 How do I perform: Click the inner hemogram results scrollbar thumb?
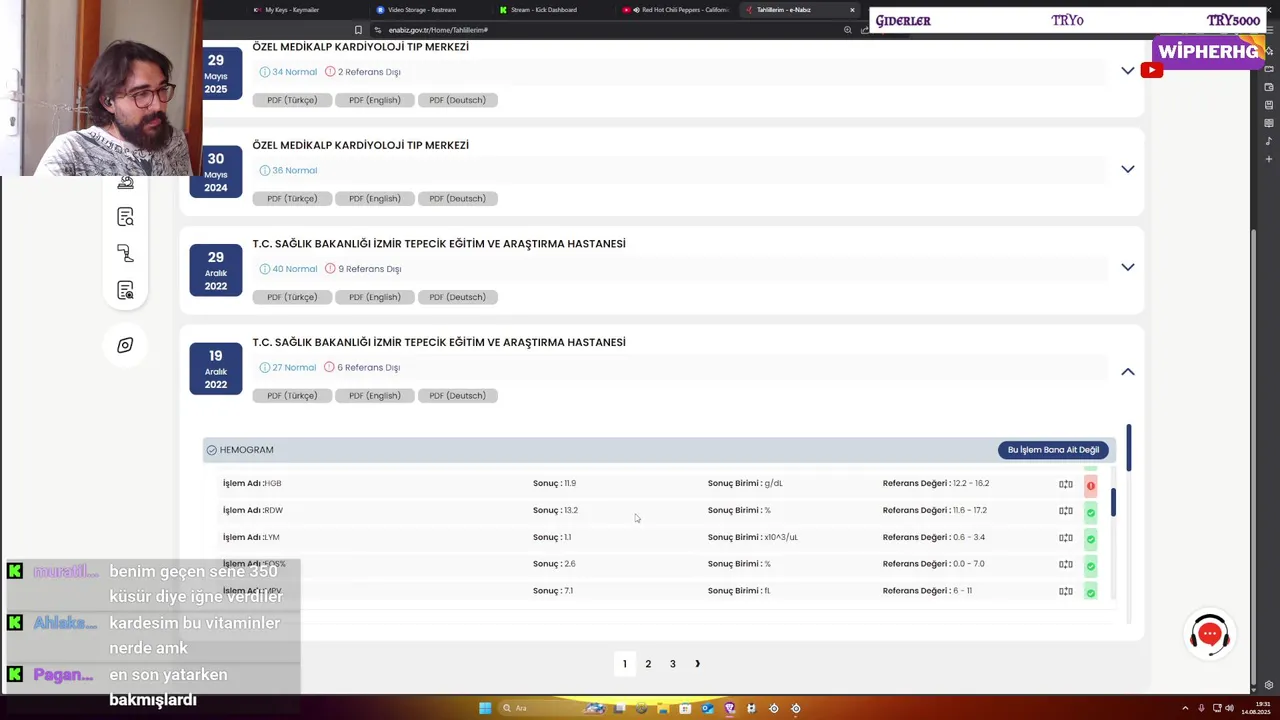pos(1113,502)
